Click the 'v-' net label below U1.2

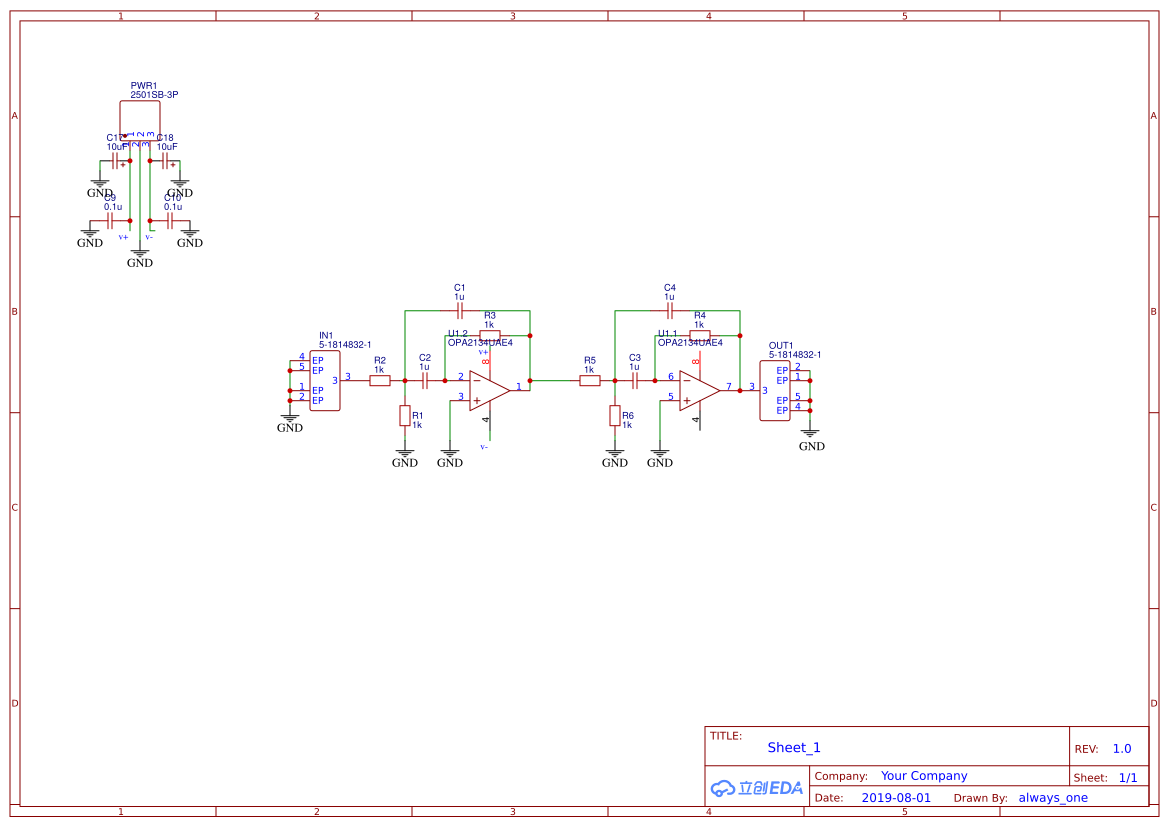(x=484, y=447)
